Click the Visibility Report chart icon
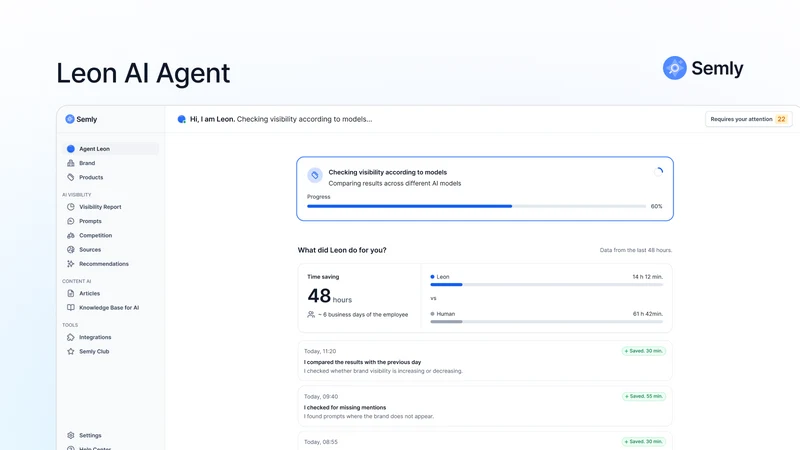 (x=70, y=207)
